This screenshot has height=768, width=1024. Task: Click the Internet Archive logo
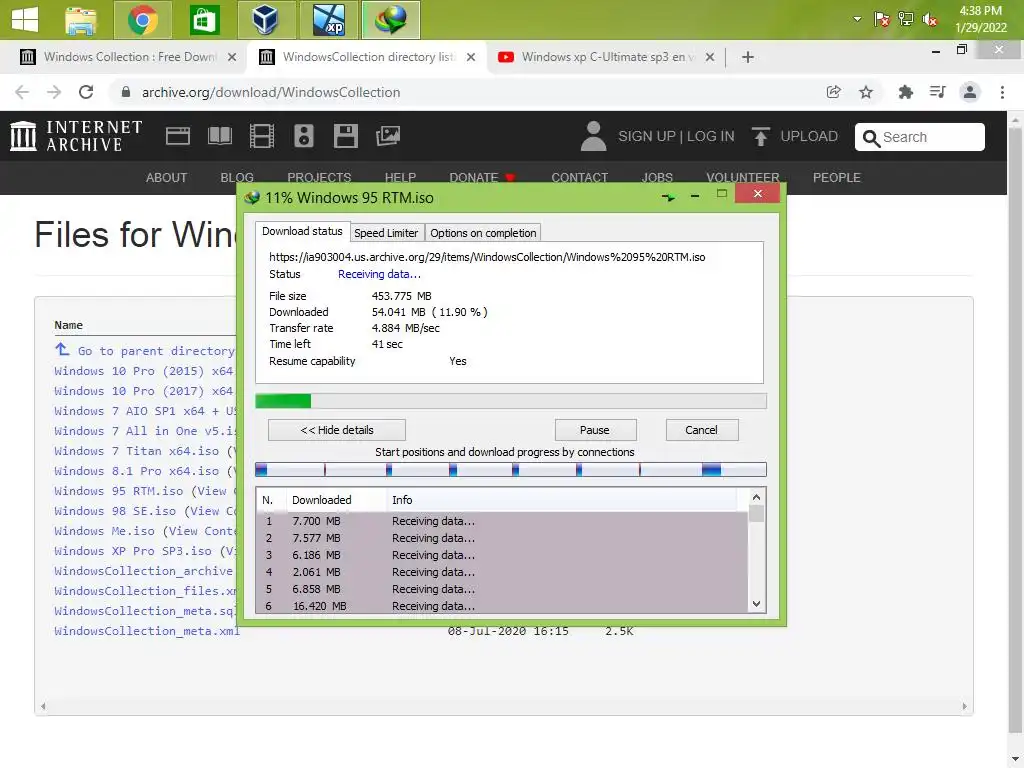coord(76,136)
